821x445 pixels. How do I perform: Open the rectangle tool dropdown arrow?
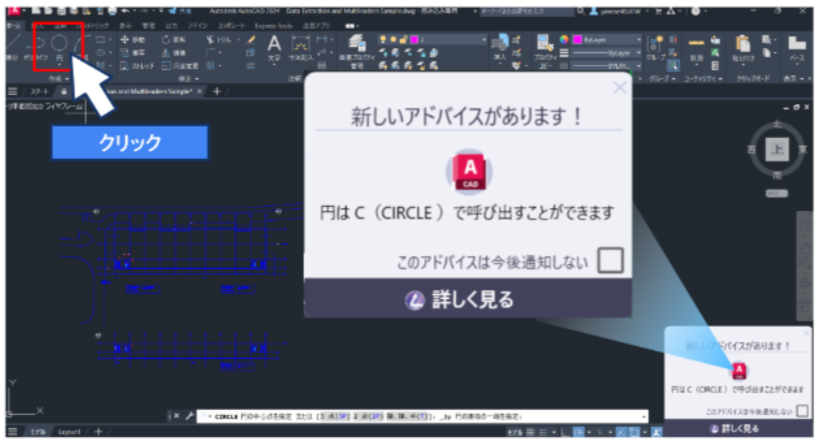[x=110, y=40]
